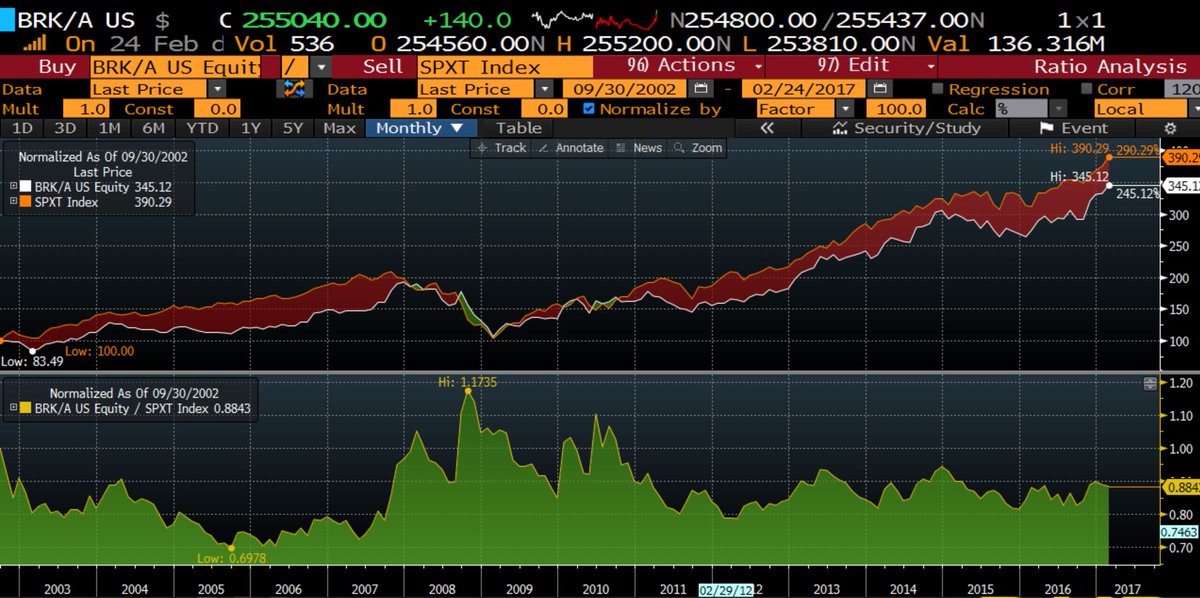Image resolution: width=1200 pixels, height=598 pixels.
Task: Uncheck the Normalize by checkbox
Action: click(588, 109)
